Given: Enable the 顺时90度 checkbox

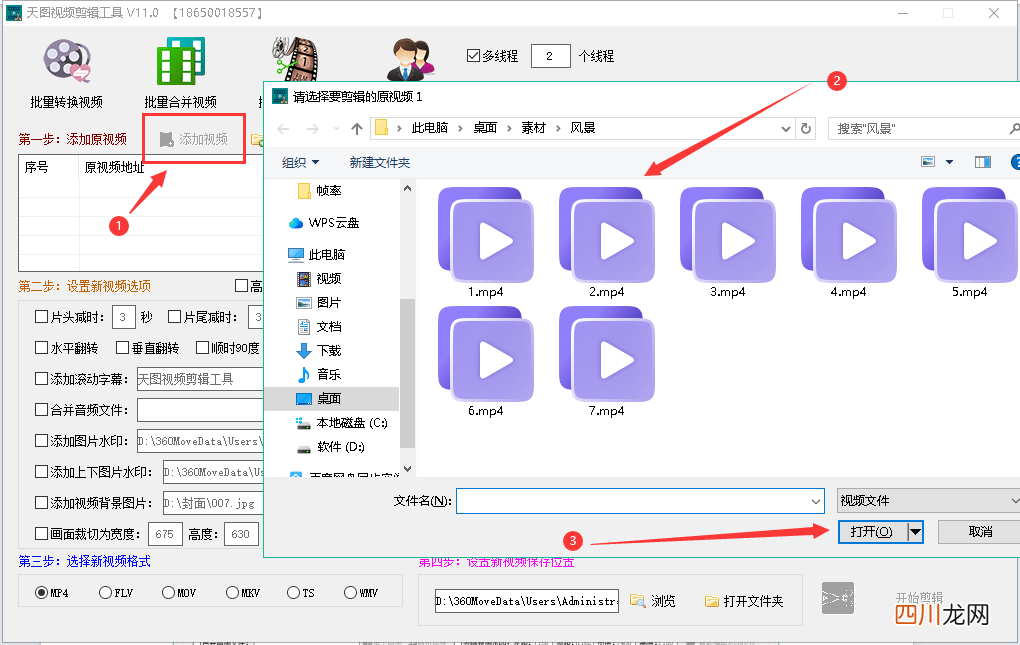Looking at the screenshot, I should click(202, 348).
